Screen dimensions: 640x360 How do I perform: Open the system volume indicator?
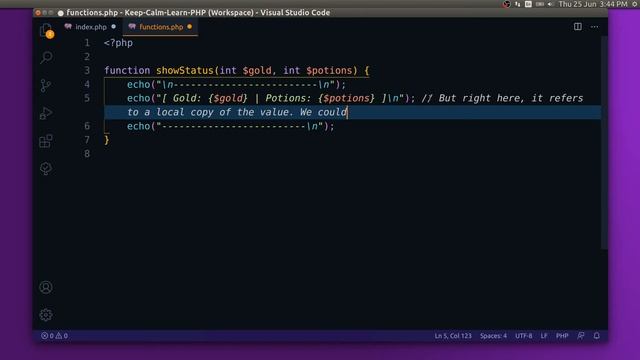click(x=551, y=4)
